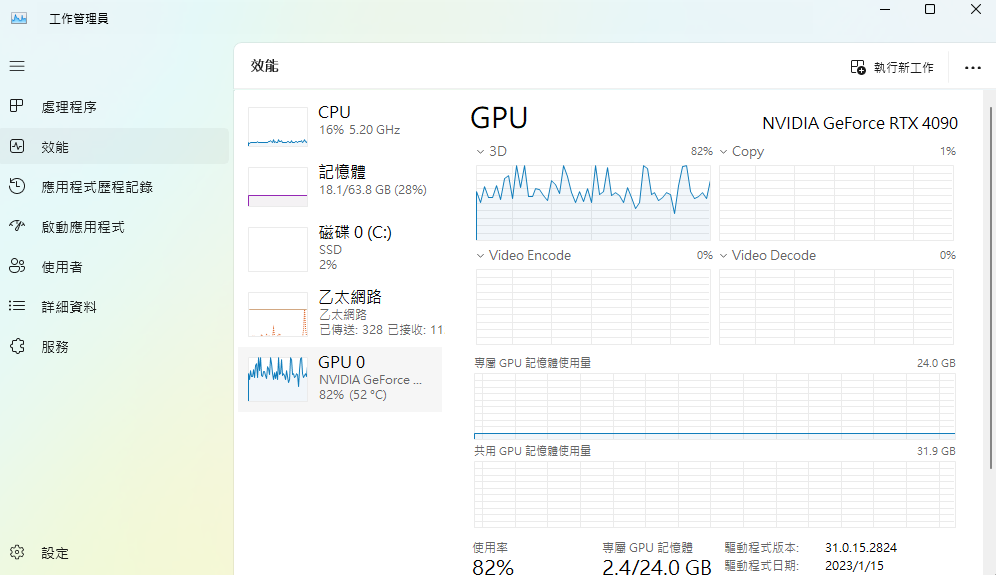The height and width of the screenshot is (575, 996).
Task: Click the 應用程式歷程記錄 history icon
Action: pyautogui.click(x=17, y=186)
